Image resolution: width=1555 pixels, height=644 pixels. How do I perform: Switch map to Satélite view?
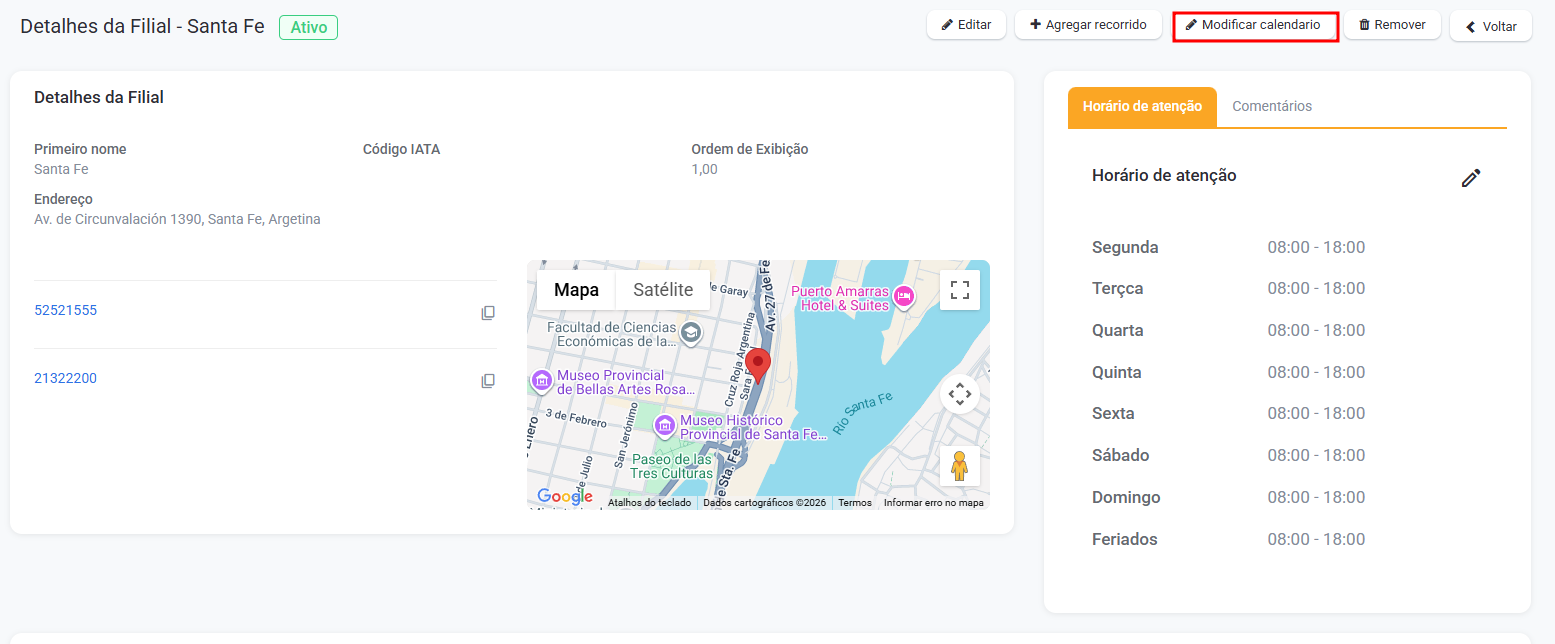663,290
